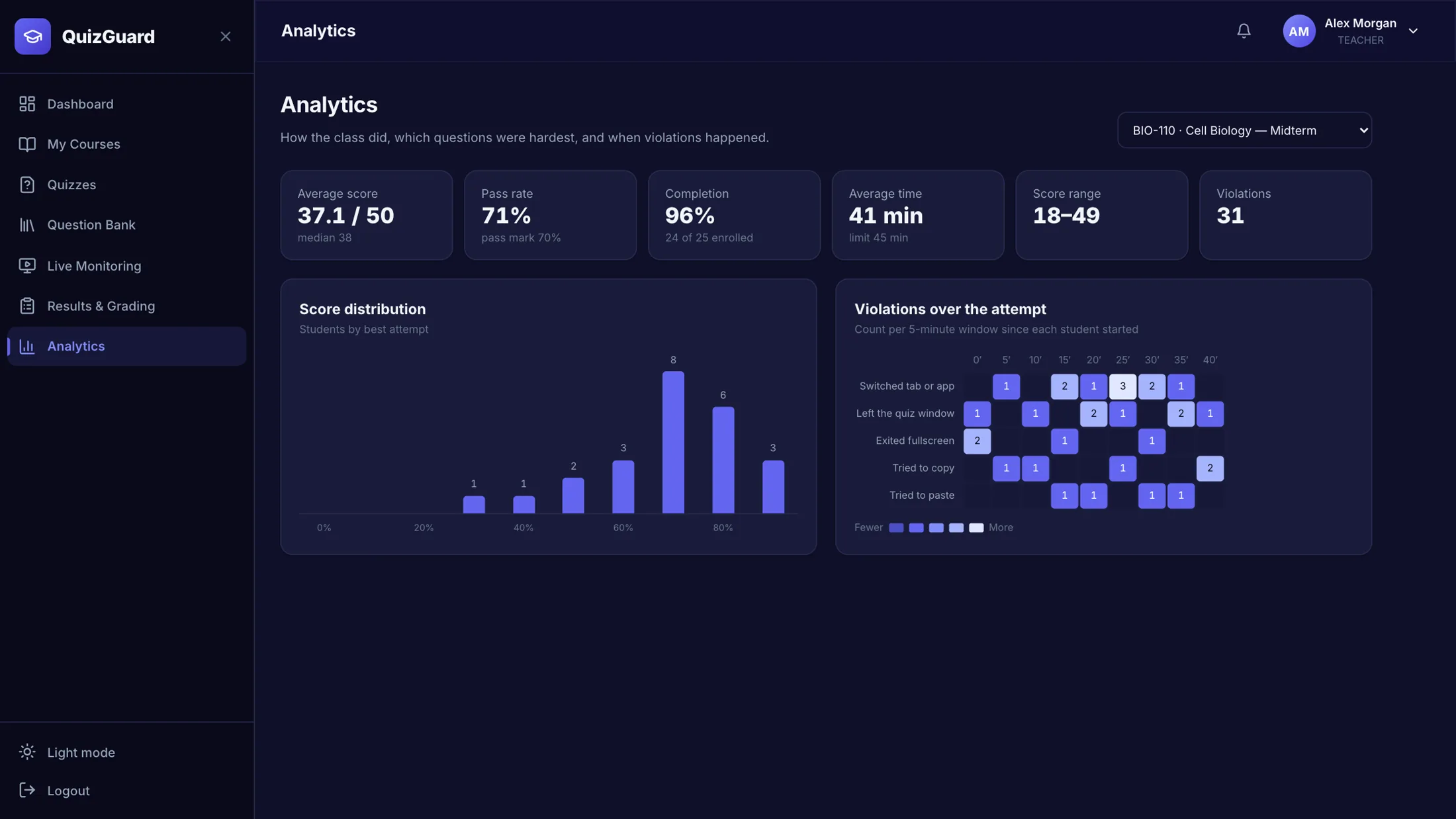Click the Tried to paste row label
1456x819 pixels.
click(922, 496)
